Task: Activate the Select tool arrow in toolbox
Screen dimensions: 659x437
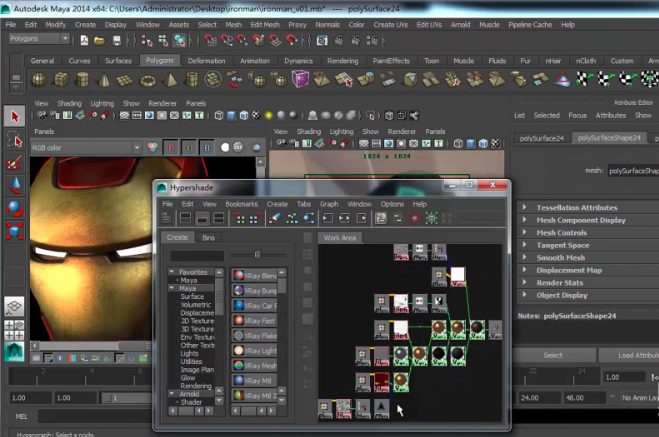Action: pos(15,116)
